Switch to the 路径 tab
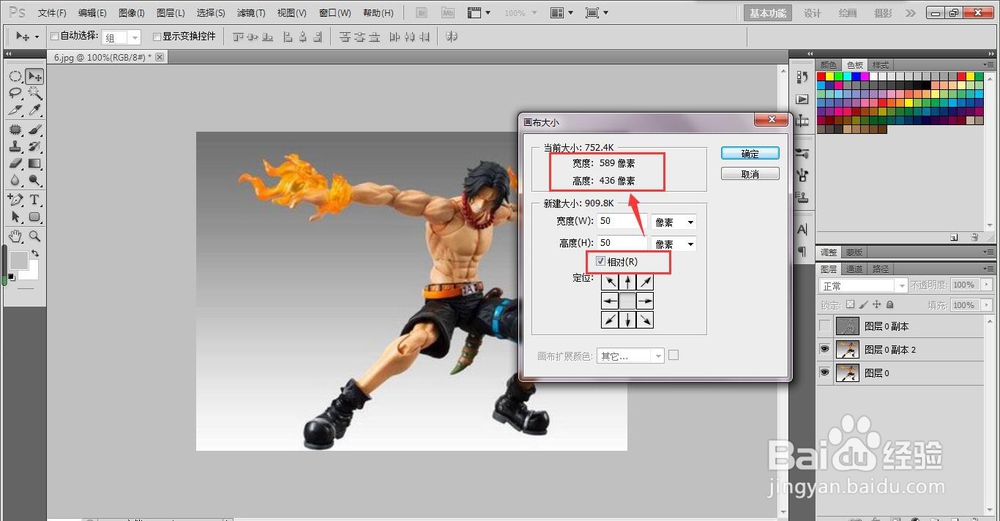This screenshot has width=1000, height=521. 880,269
